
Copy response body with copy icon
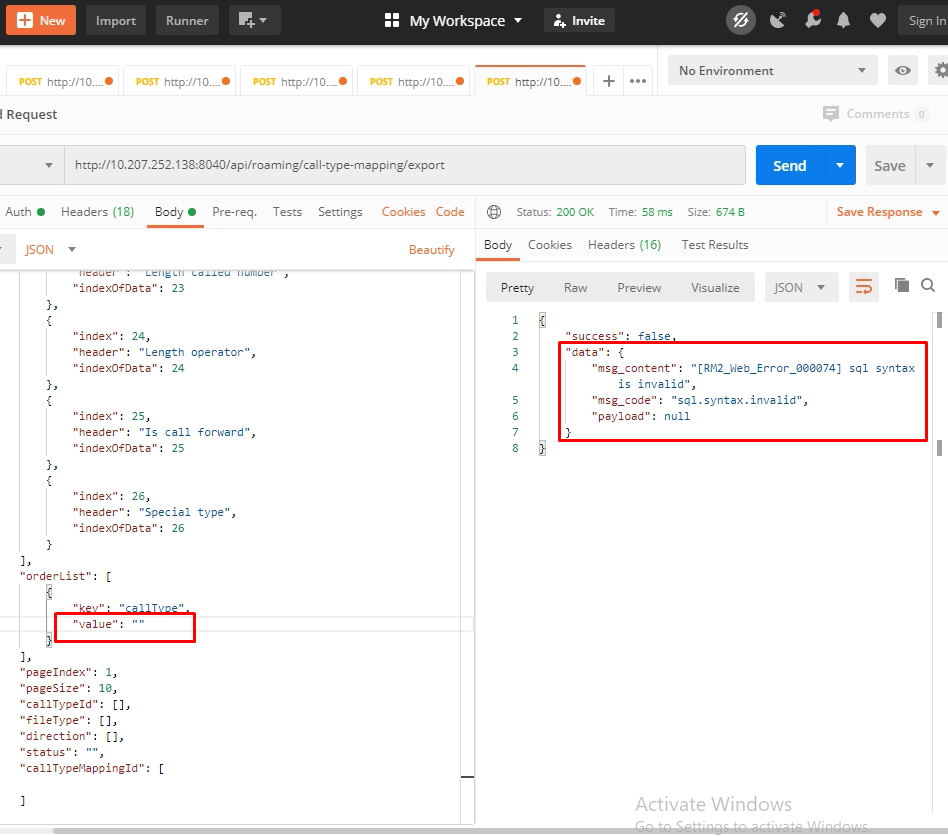click(x=902, y=286)
